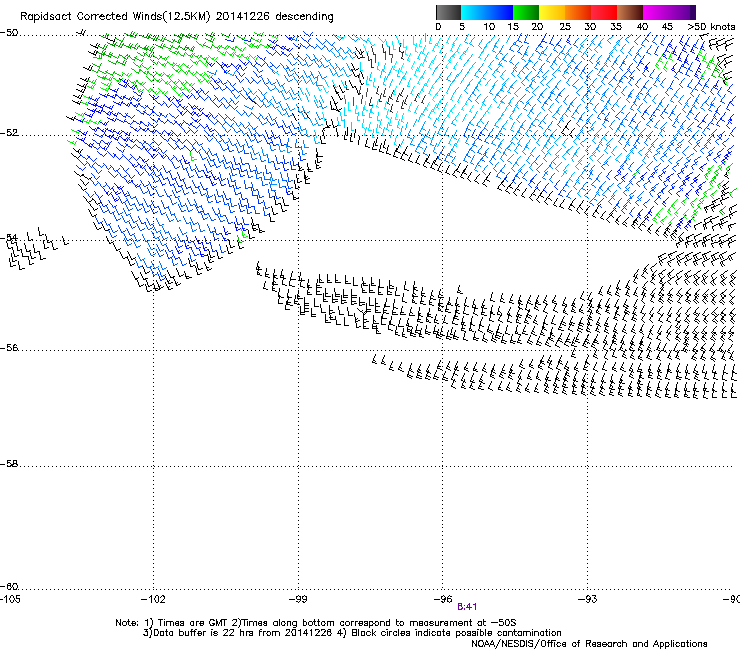This screenshot has height=650, width=740.
Task: Click the '-56' latitude axis label
Action: [9, 348]
